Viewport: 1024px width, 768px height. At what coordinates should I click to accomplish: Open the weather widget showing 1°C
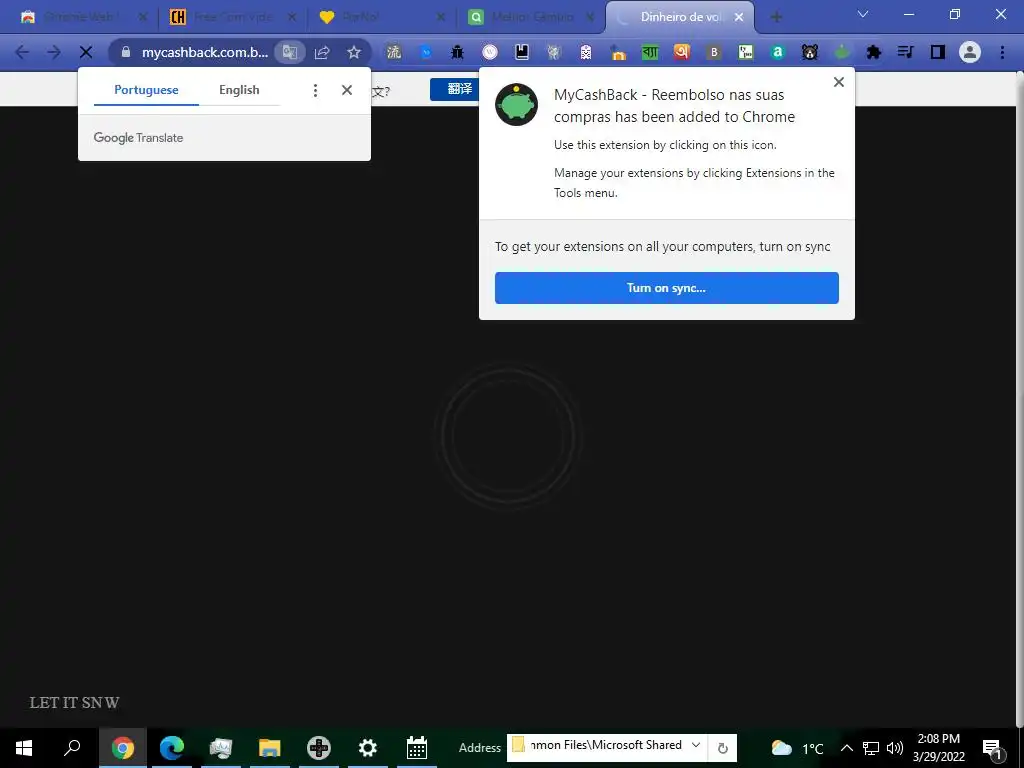[x=797, y=748]
